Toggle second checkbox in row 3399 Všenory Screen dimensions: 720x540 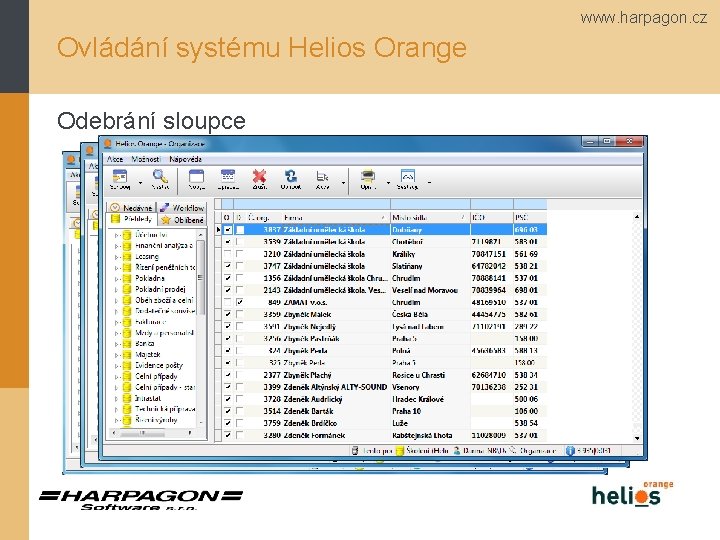click(240, 387)
